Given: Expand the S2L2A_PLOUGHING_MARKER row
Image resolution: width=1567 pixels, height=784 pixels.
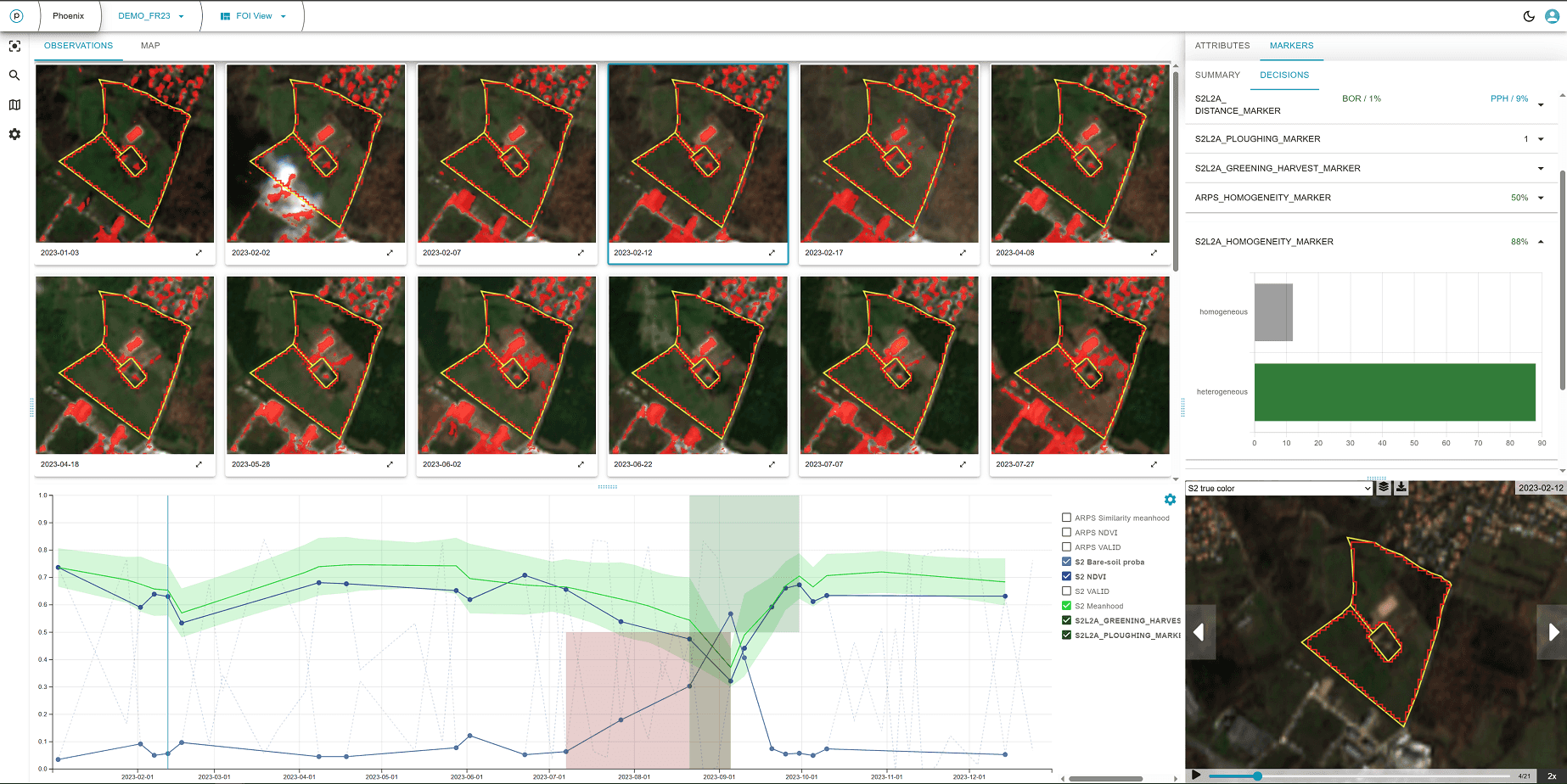Looking at the screenshot, I should pyautogui.click(x=1541, y=139).
